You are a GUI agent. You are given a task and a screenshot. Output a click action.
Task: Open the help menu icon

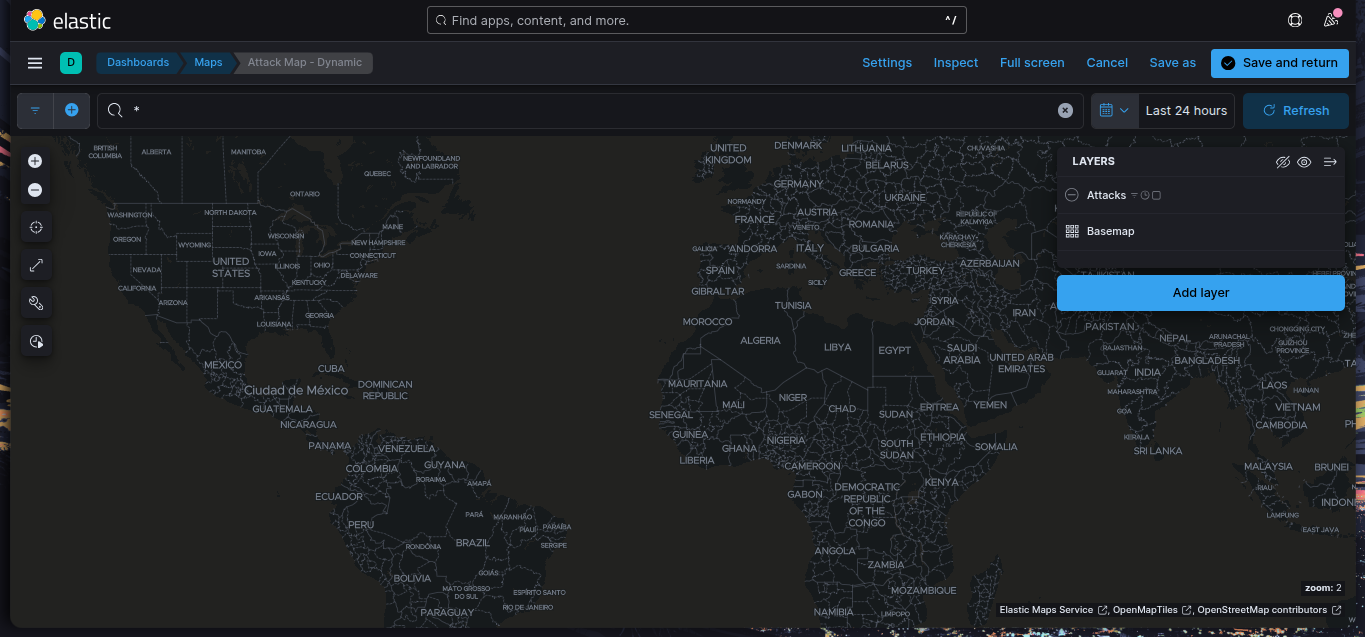(x=1295, y=20)
